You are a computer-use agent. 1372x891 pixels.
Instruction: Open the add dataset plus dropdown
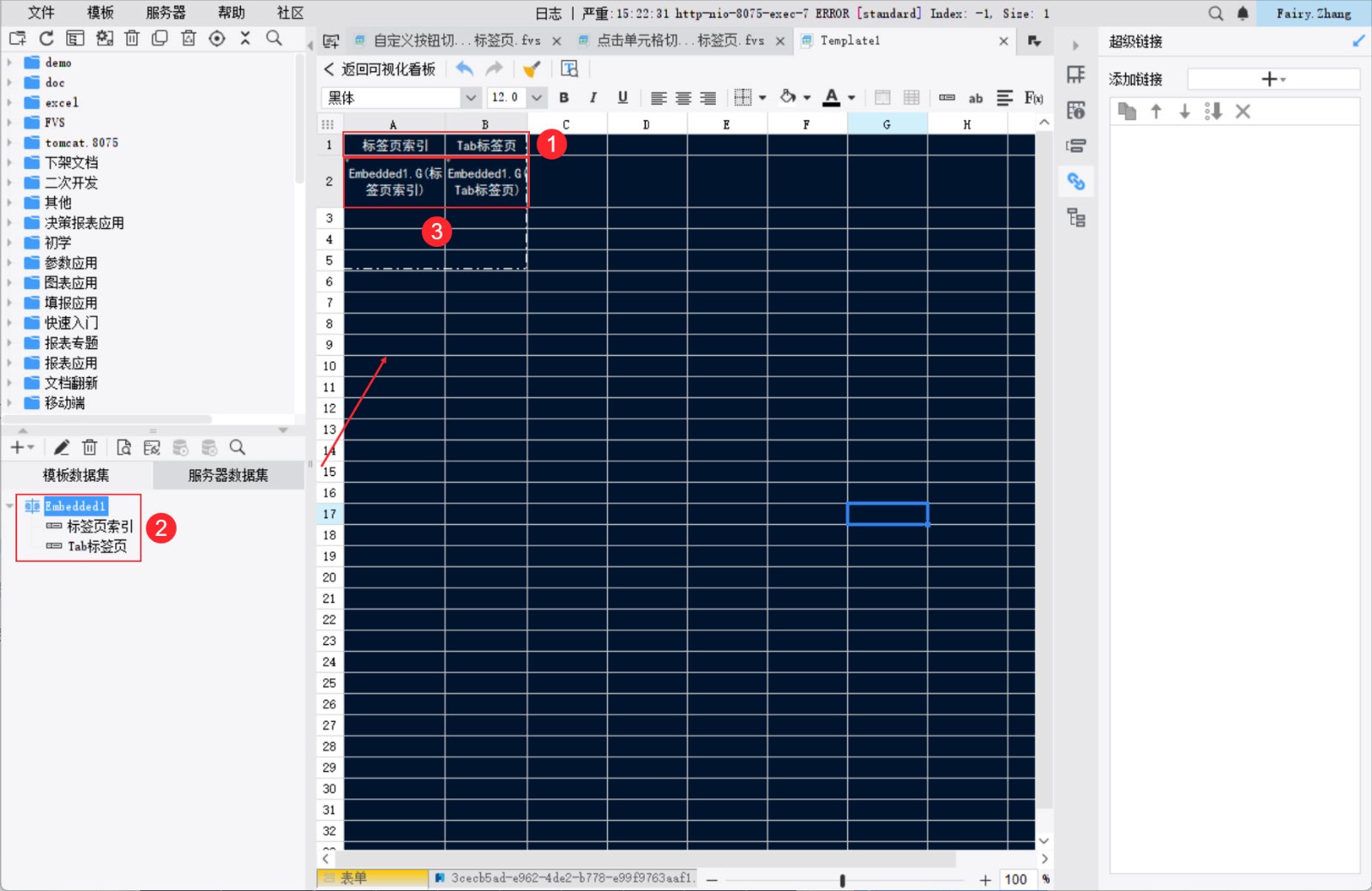pos(22,448)
